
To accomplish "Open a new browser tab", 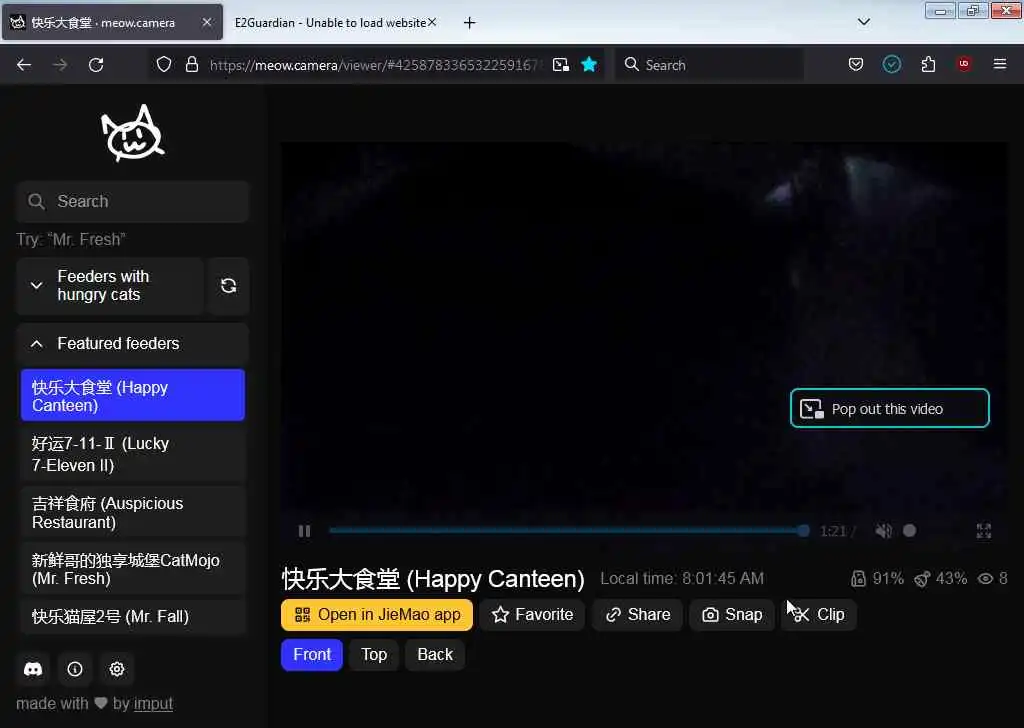I will [470, 23].
